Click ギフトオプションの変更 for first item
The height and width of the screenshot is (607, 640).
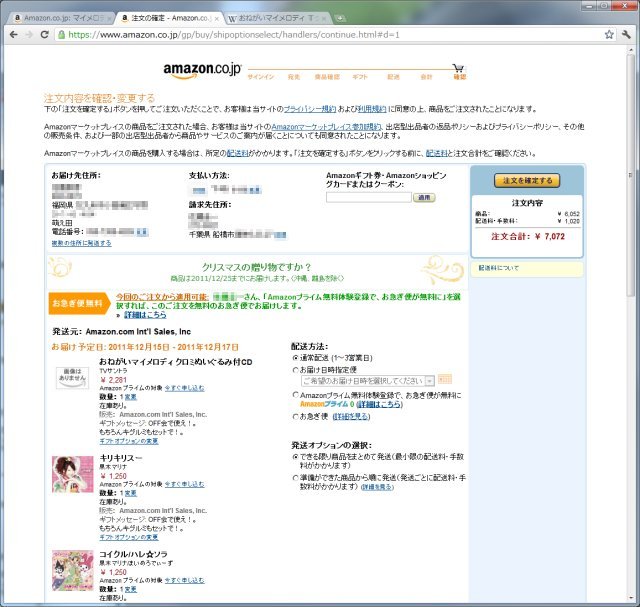tap(129, 441)
